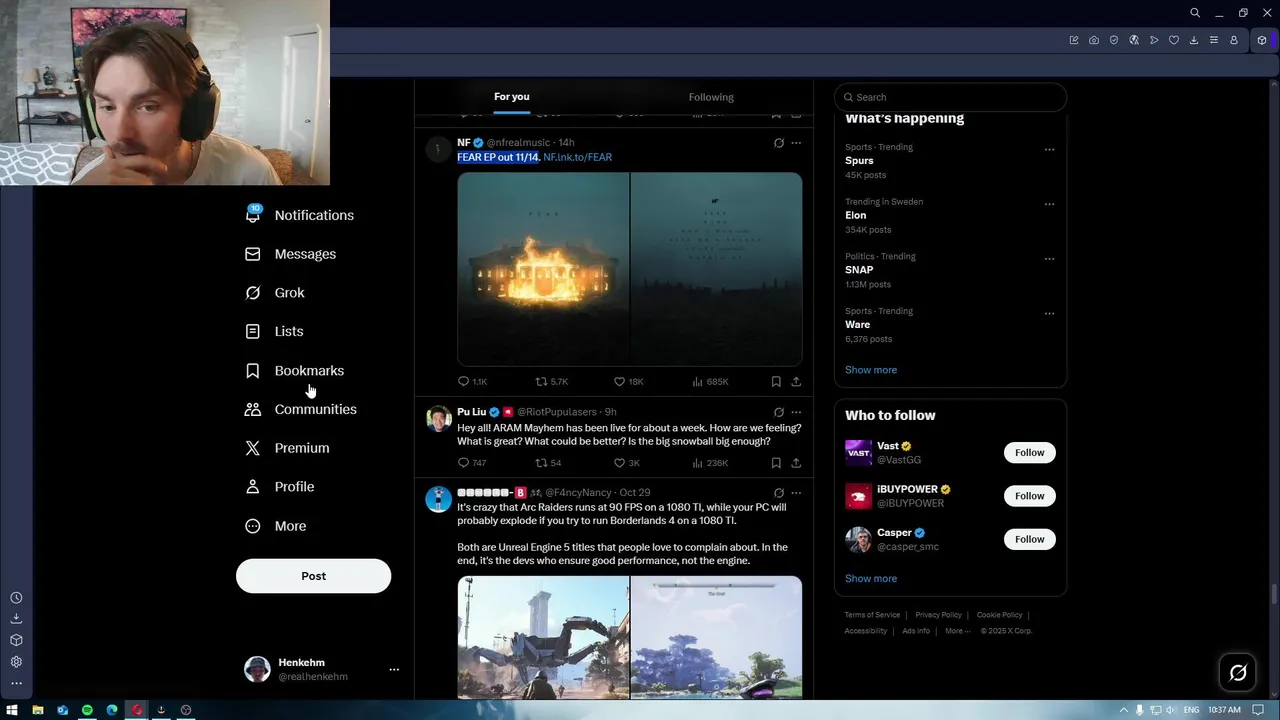
Task: Open options for the Ware trend
Action: [1049, 314]
